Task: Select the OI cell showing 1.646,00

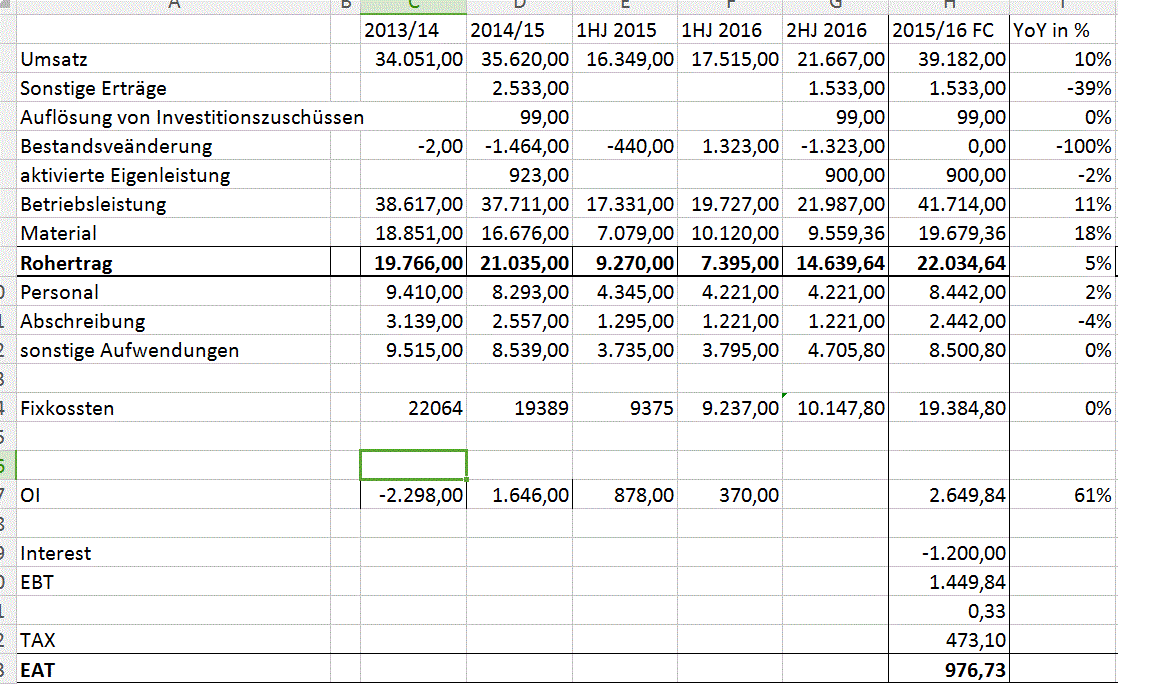Action: coord(519,495)
